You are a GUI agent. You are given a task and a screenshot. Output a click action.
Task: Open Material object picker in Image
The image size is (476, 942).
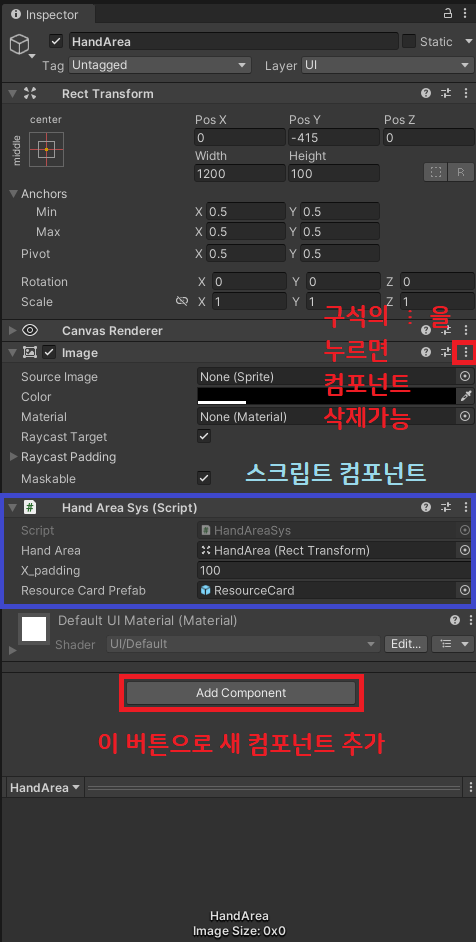click(465, 416)
